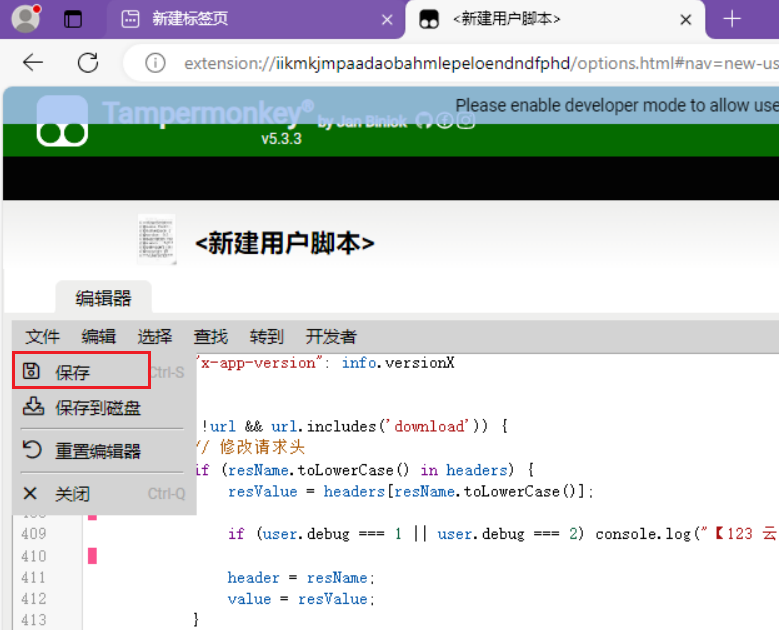Open the 查找 (Find) menu
779x630 pixels.
coord(210,336)
